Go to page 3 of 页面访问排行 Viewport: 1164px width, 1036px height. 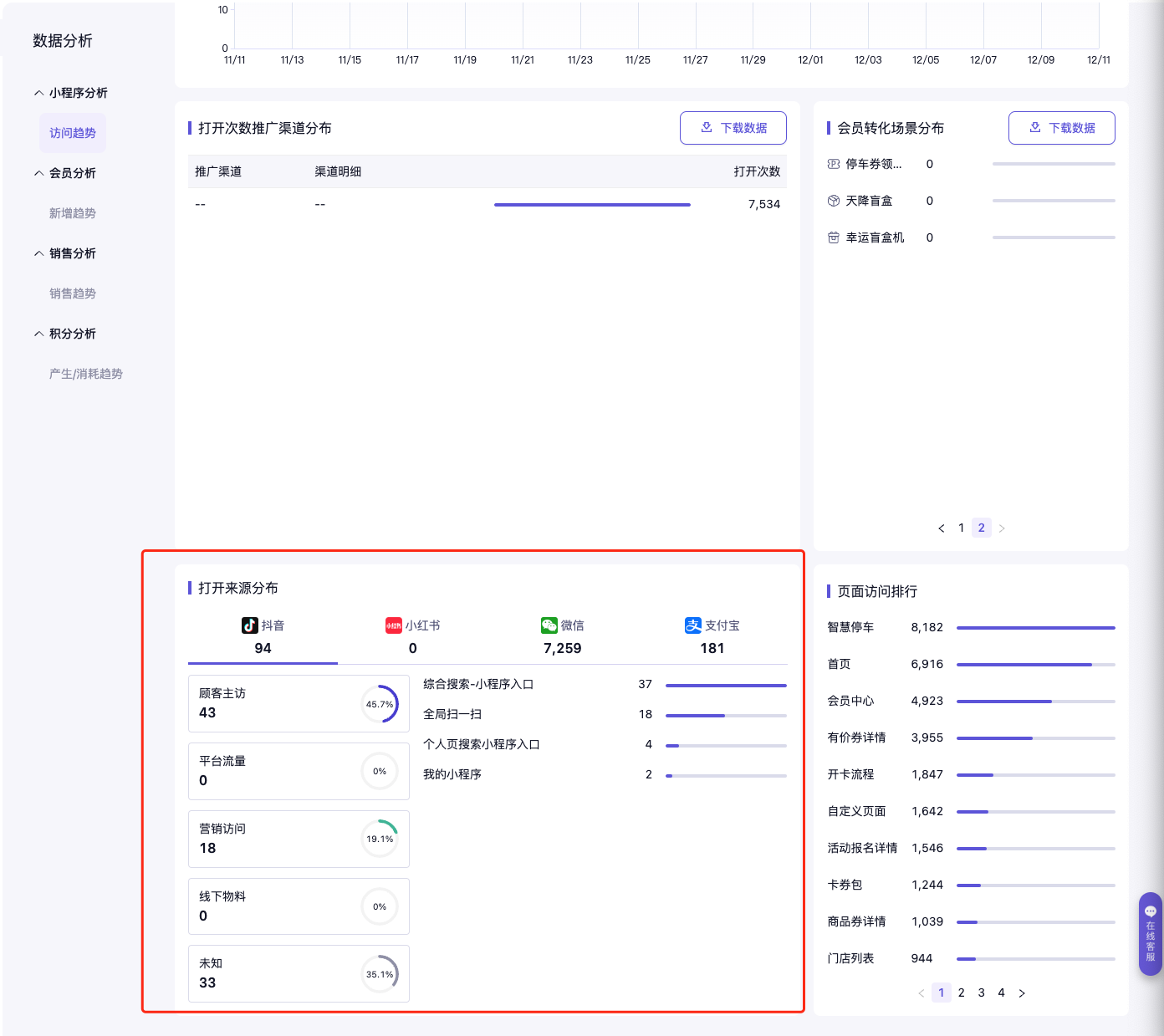click(981, 993)
